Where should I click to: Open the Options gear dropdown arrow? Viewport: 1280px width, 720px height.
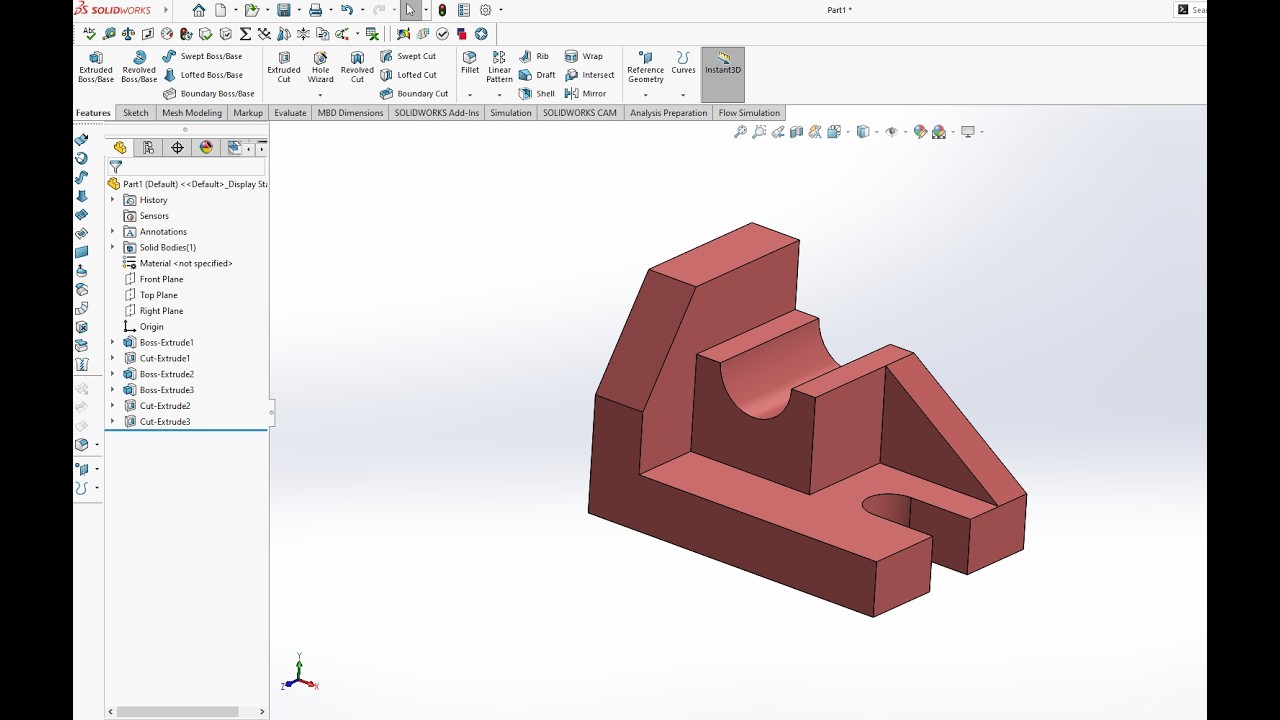coord(500,10)
